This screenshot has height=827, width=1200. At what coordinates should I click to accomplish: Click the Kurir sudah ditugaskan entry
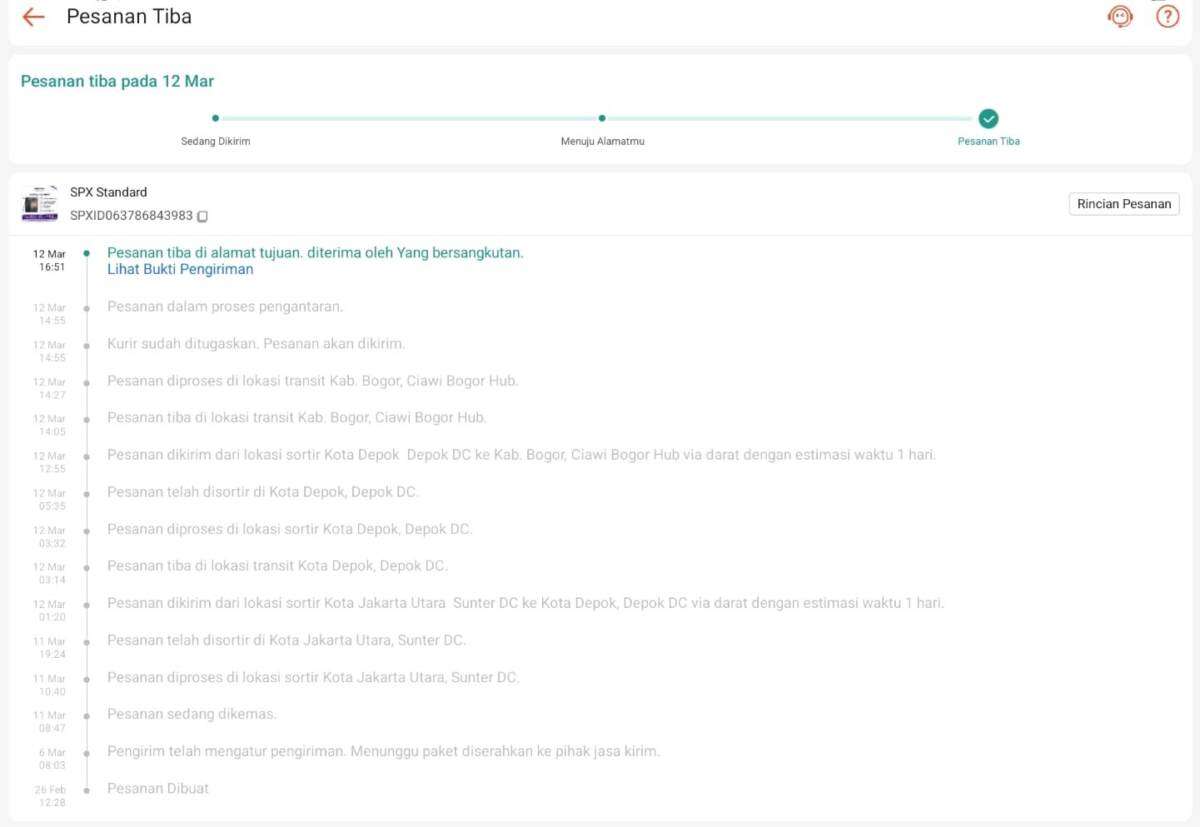click(256, 344)
